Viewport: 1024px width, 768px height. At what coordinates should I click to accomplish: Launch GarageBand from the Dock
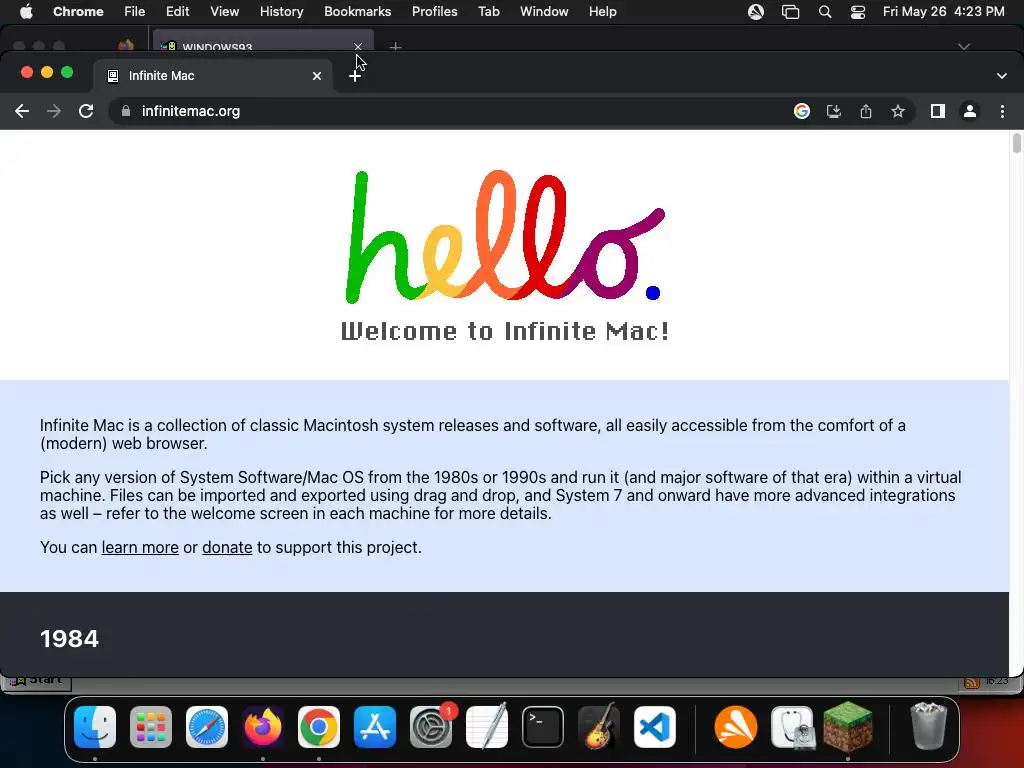tap(599, 727)
